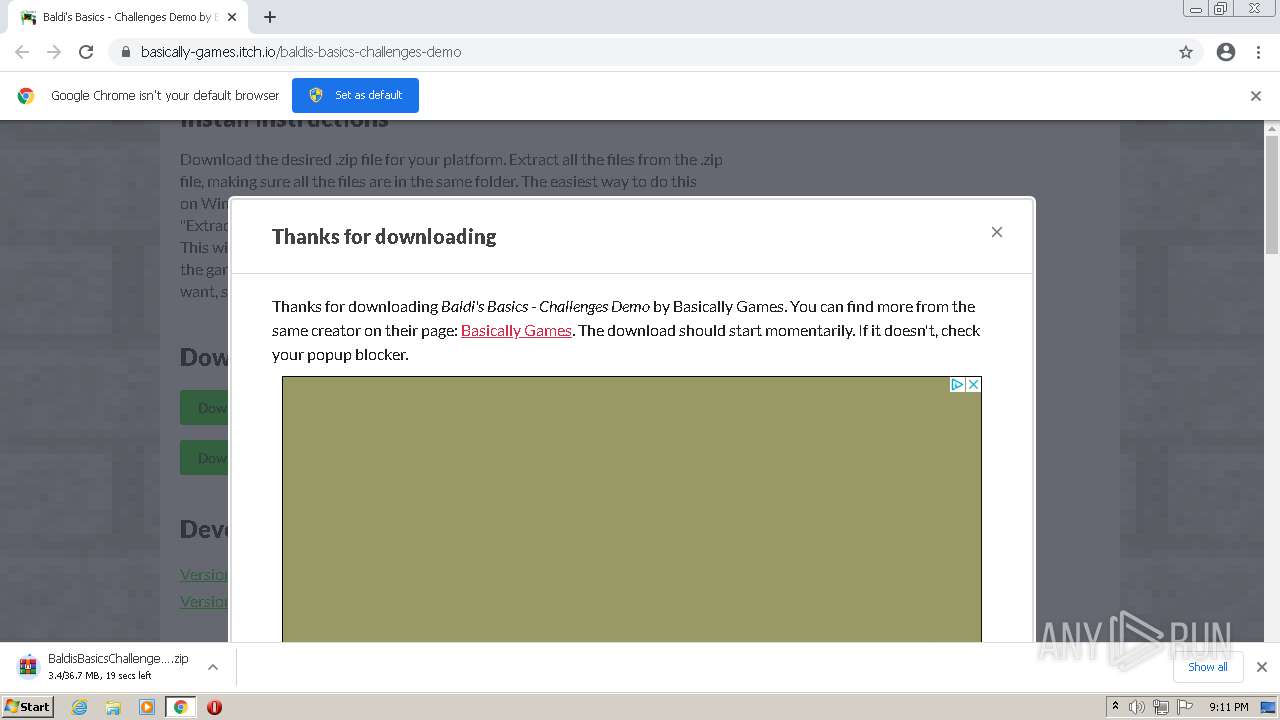
Task: Click the volume speaker tray icon
Action: tap(1137, 707)
